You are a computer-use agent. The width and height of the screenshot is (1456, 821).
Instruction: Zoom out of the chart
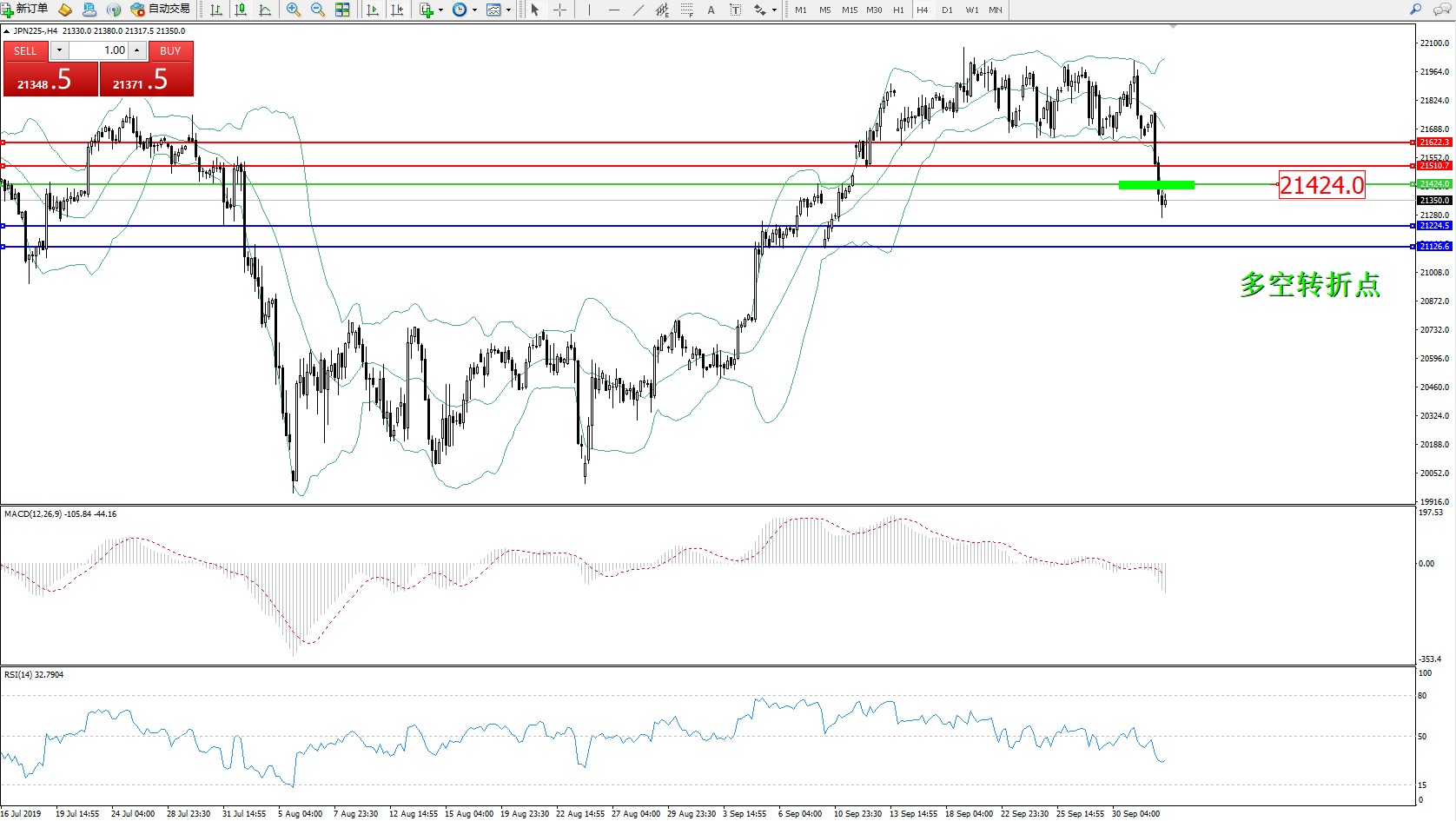click(318, 10)
